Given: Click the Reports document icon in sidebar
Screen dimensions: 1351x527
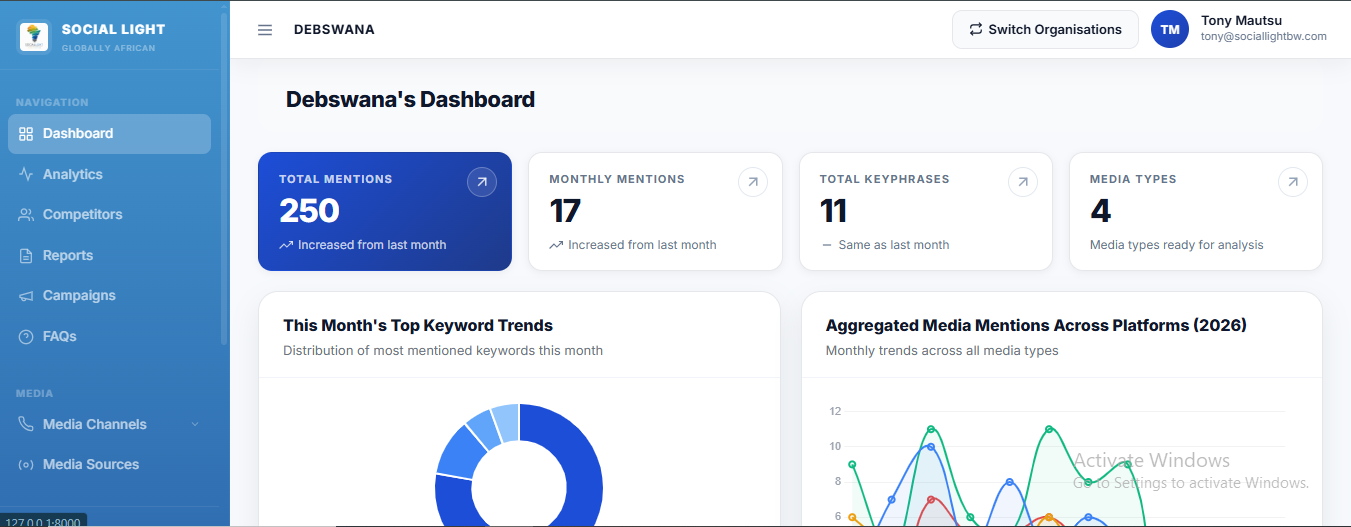Looking at the screenshot, I should click(26, 256).
